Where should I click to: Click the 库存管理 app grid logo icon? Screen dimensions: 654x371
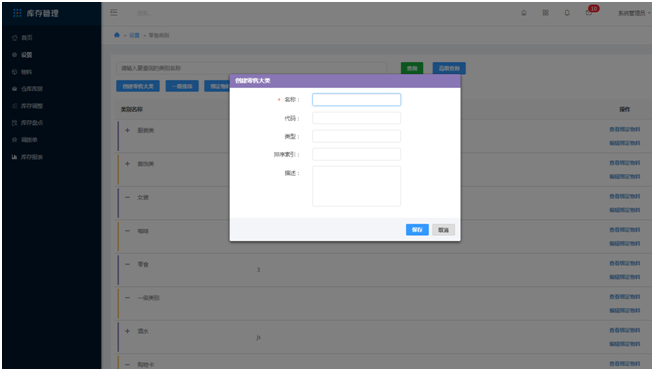pyautogui.click(x=17, y=13)
